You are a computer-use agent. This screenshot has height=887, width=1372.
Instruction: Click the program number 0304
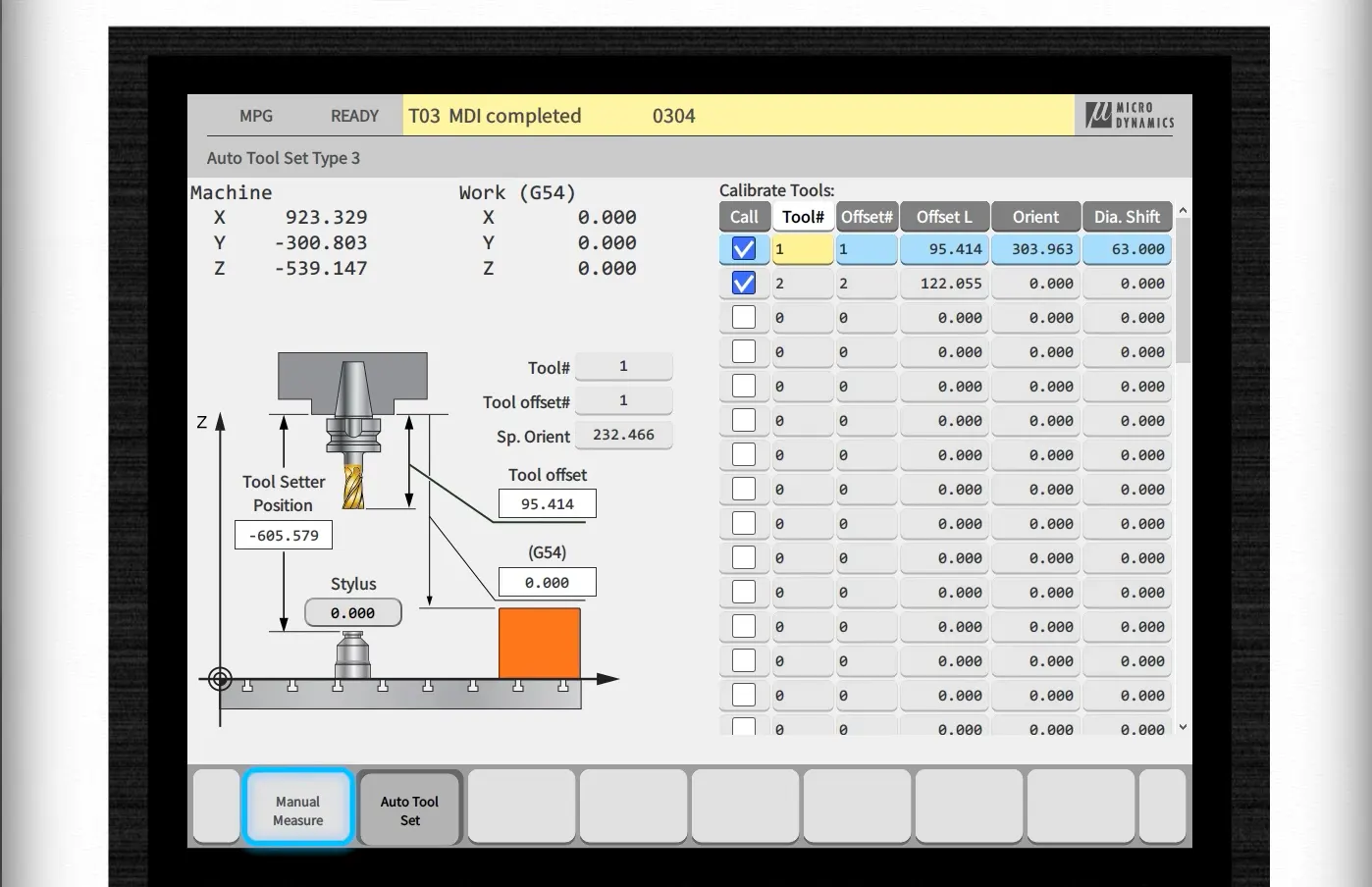673,116
